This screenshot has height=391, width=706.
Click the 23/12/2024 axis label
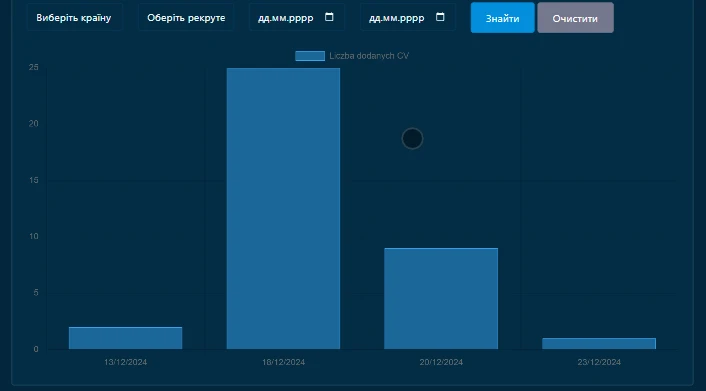[x=599, y=362]
